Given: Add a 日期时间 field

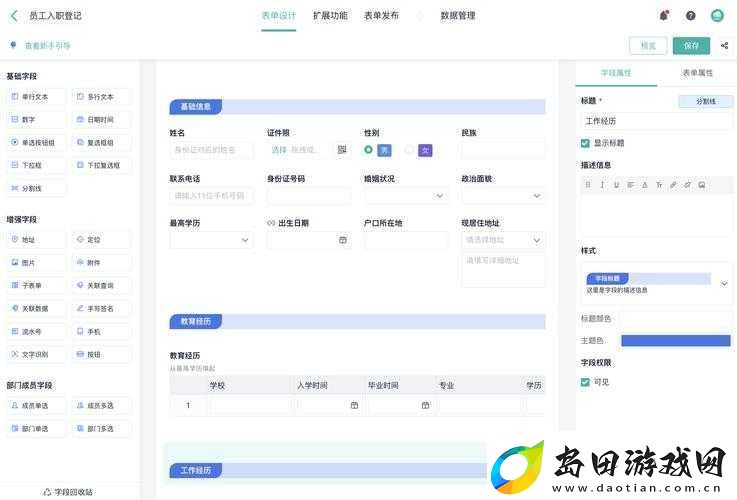Looking at the screenshot, I should (102, 120).
